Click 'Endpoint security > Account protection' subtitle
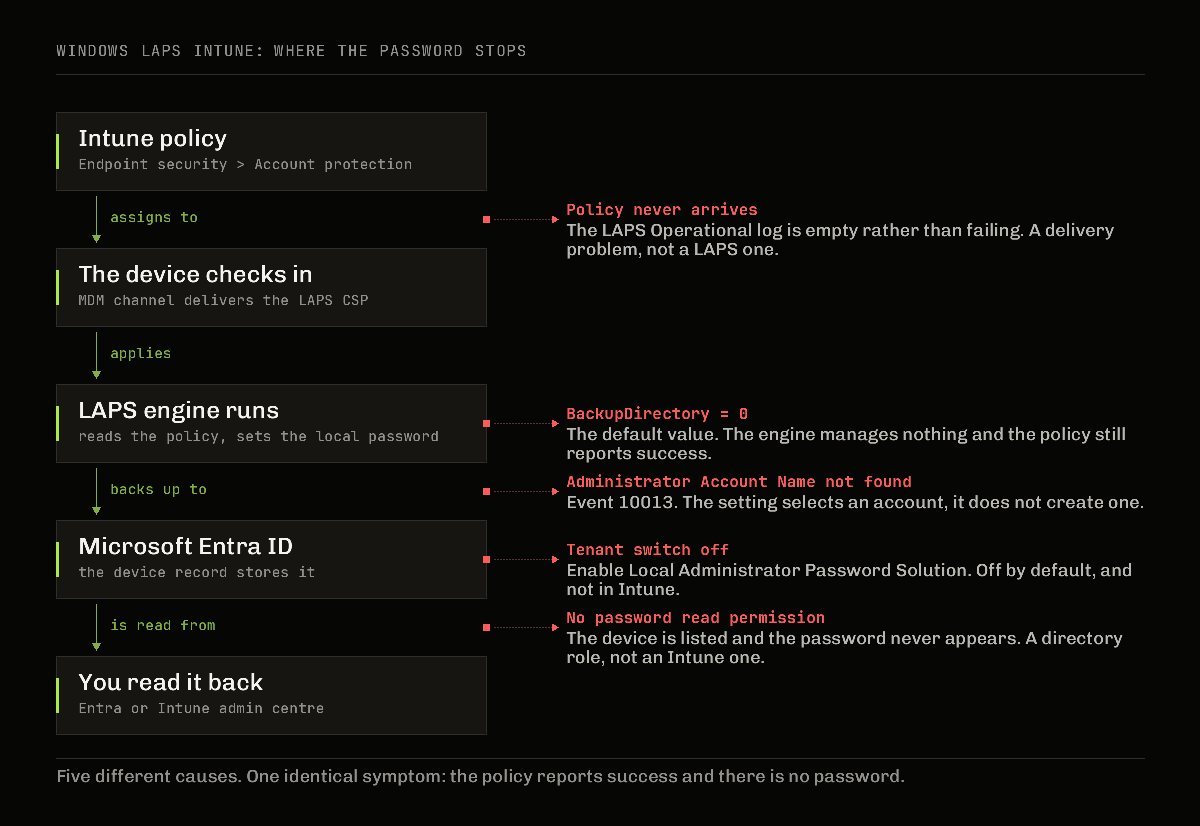 (x=245, y=164)
